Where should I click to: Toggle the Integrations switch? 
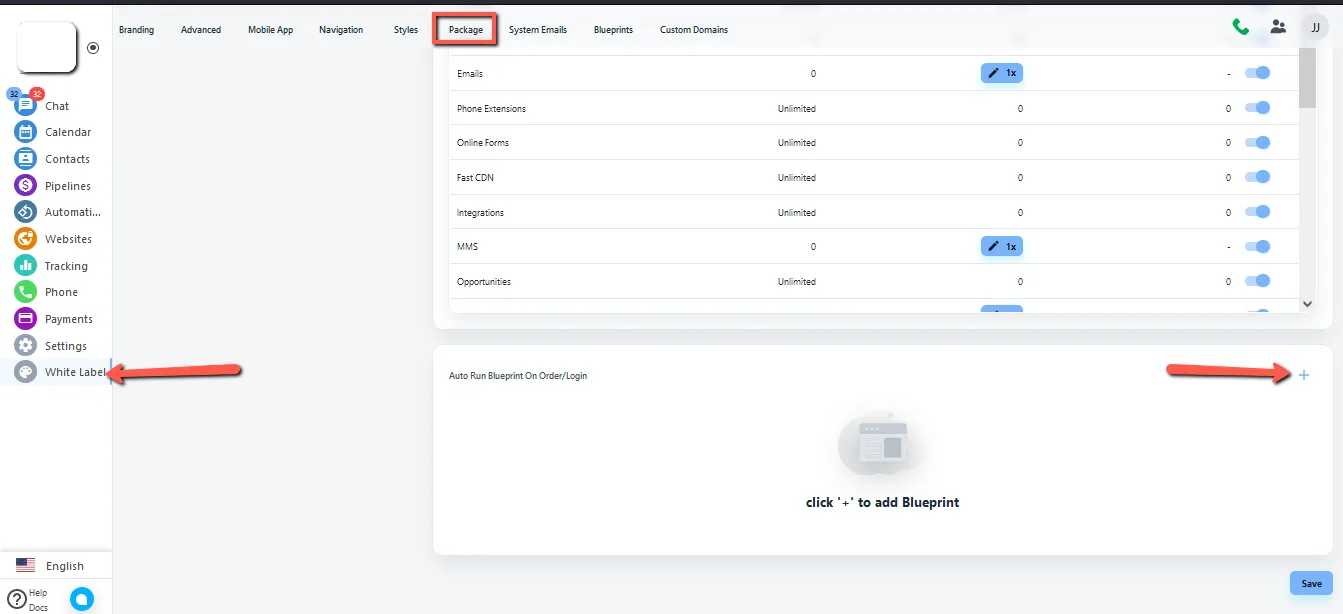(x=1257, y=212)
